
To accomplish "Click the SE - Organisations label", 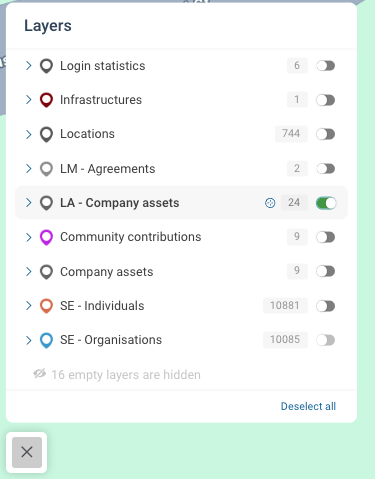I will [x=111, y=340].
